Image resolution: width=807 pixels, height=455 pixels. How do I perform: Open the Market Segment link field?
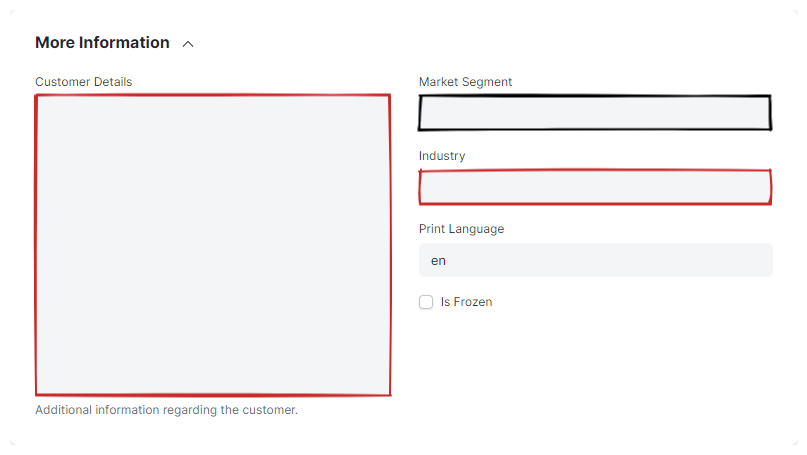coord(595,113)
